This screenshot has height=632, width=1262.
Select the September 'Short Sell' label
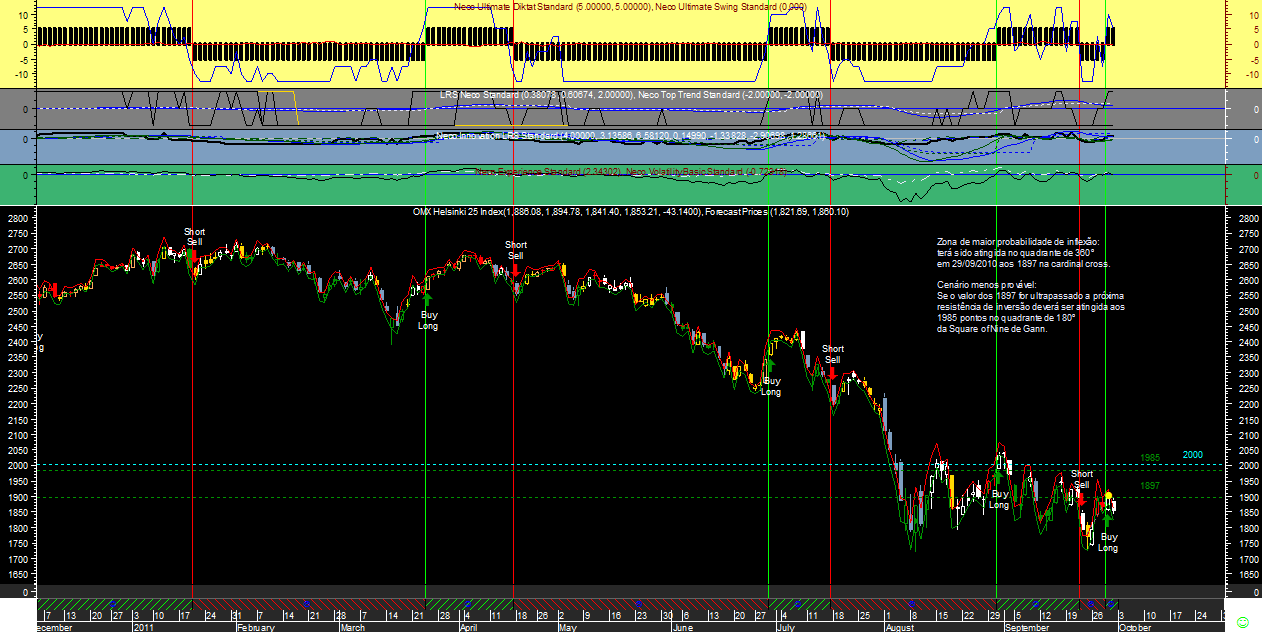[x=1081, y=479]
